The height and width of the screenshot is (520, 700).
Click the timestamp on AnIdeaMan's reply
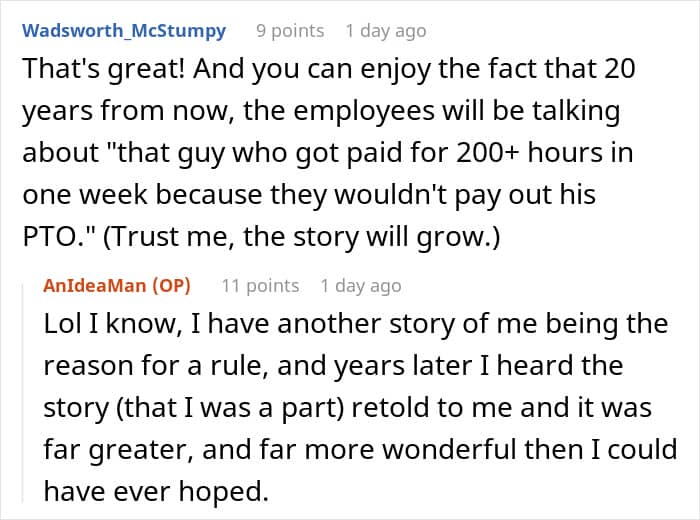point(361,285)
